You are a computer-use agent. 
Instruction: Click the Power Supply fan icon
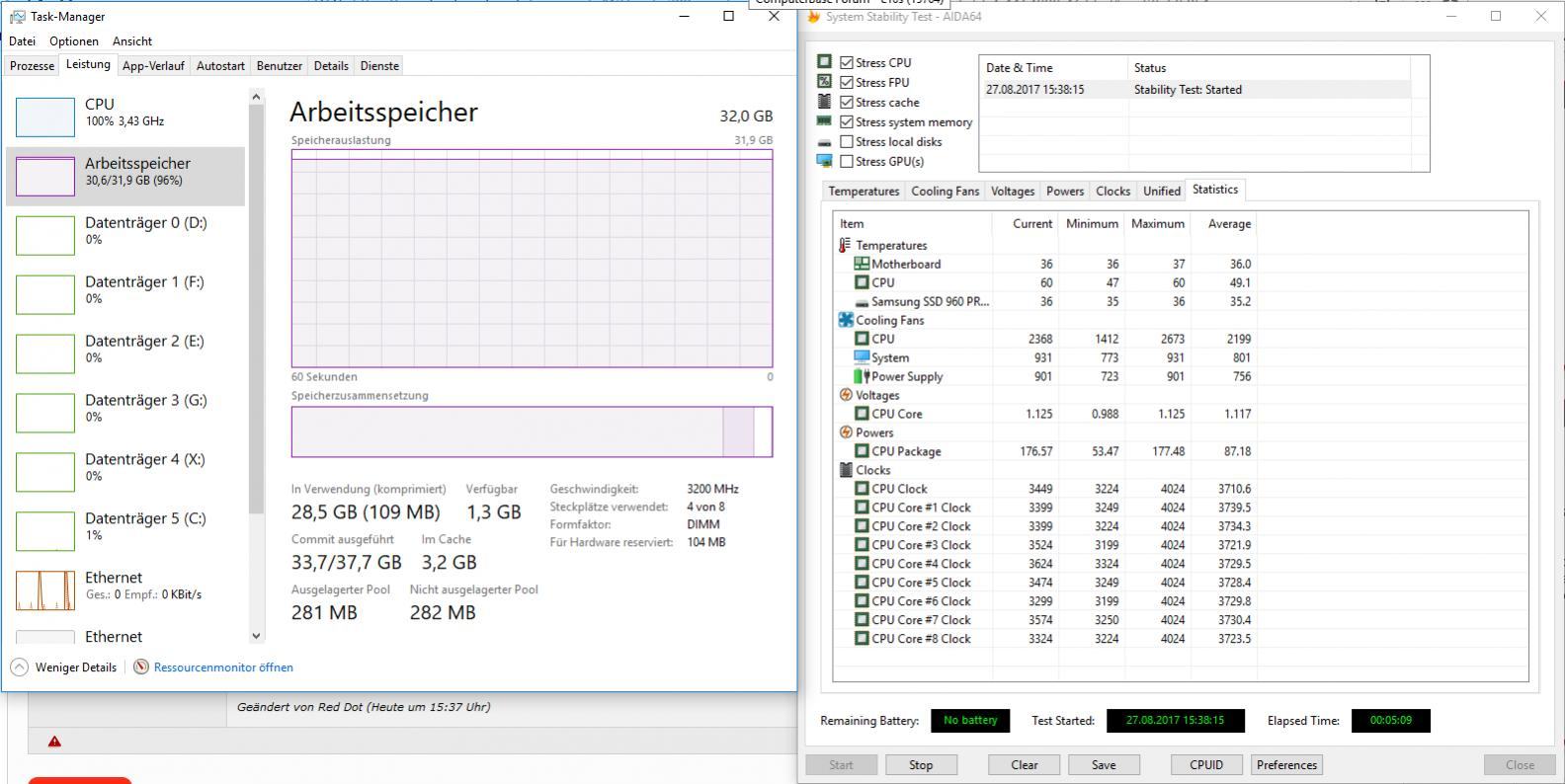coord(862,376)
